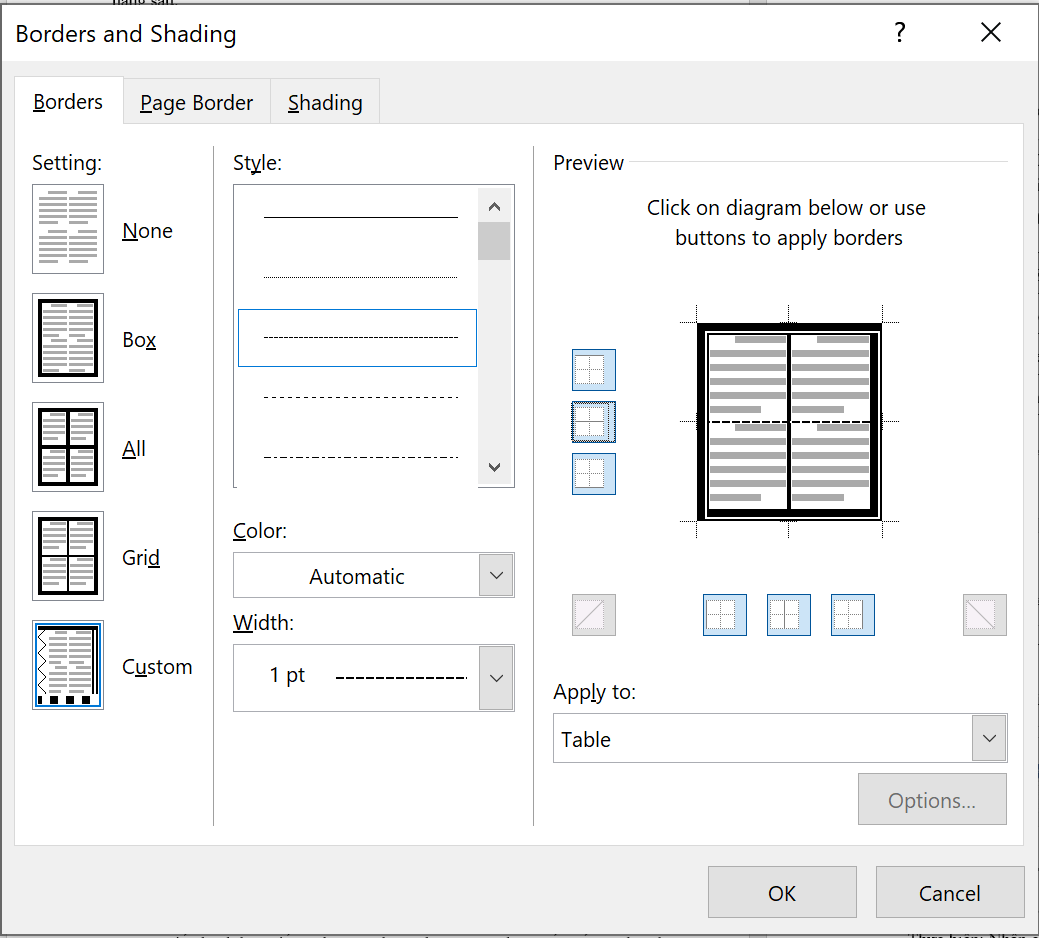Toggle the top border button

(594, 370)
